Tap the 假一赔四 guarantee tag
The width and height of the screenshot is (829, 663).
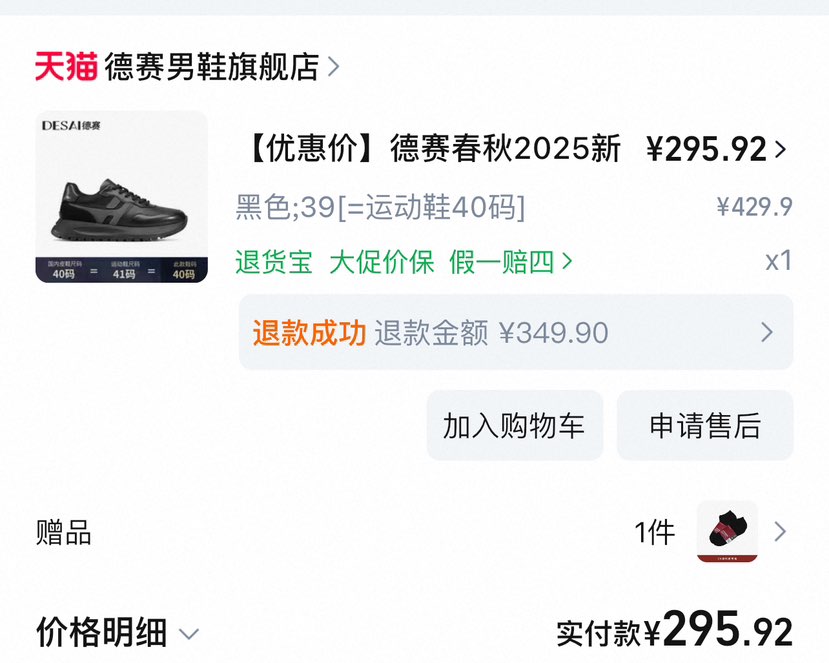501,262
